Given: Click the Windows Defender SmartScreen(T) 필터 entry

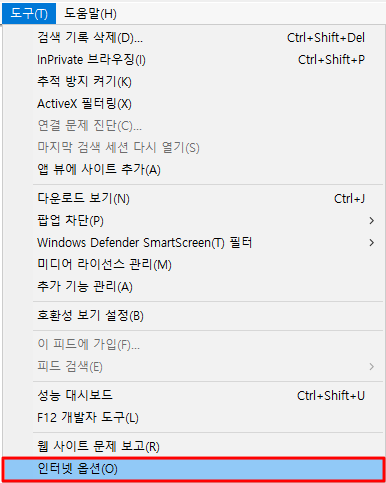Looking at the screenshot, I should (193, 243).
